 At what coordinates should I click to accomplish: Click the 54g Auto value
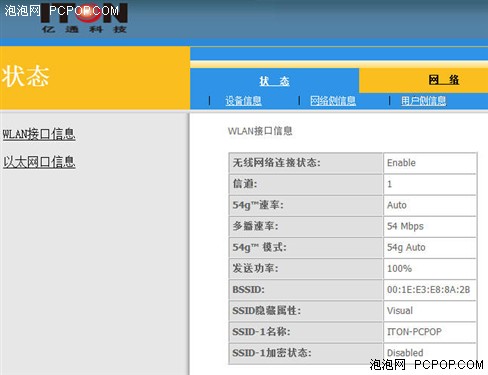406,248
